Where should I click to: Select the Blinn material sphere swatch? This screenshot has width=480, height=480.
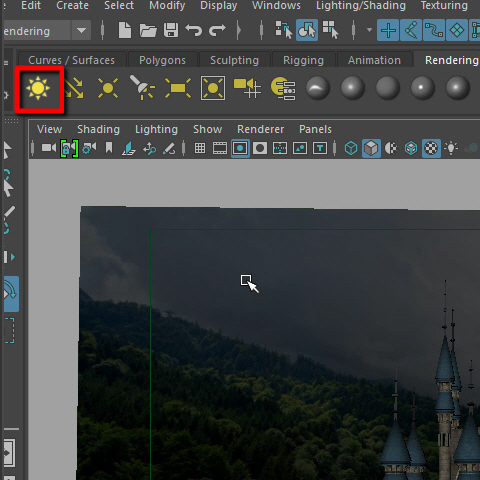point(353,88)
